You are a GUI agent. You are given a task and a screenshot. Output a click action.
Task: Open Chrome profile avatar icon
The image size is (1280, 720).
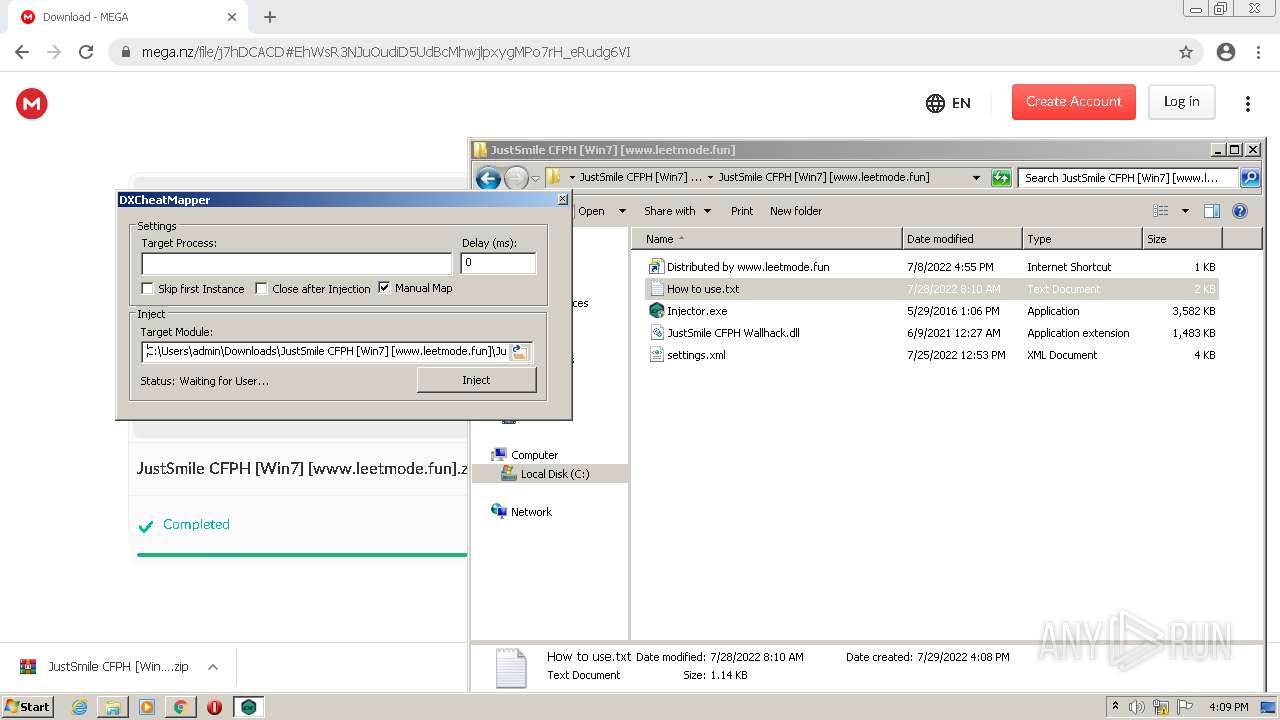tap(1226, 52)
